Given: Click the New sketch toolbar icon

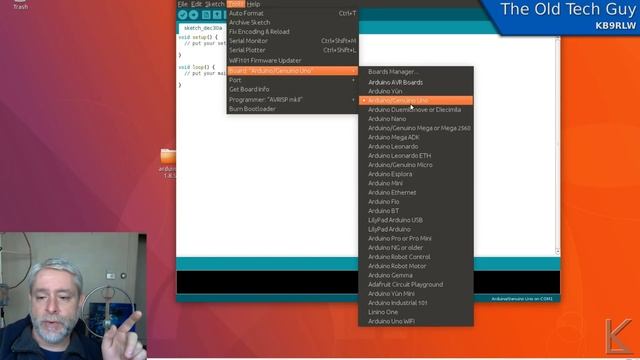Looking at the screenshot, I should pos(206,15).
